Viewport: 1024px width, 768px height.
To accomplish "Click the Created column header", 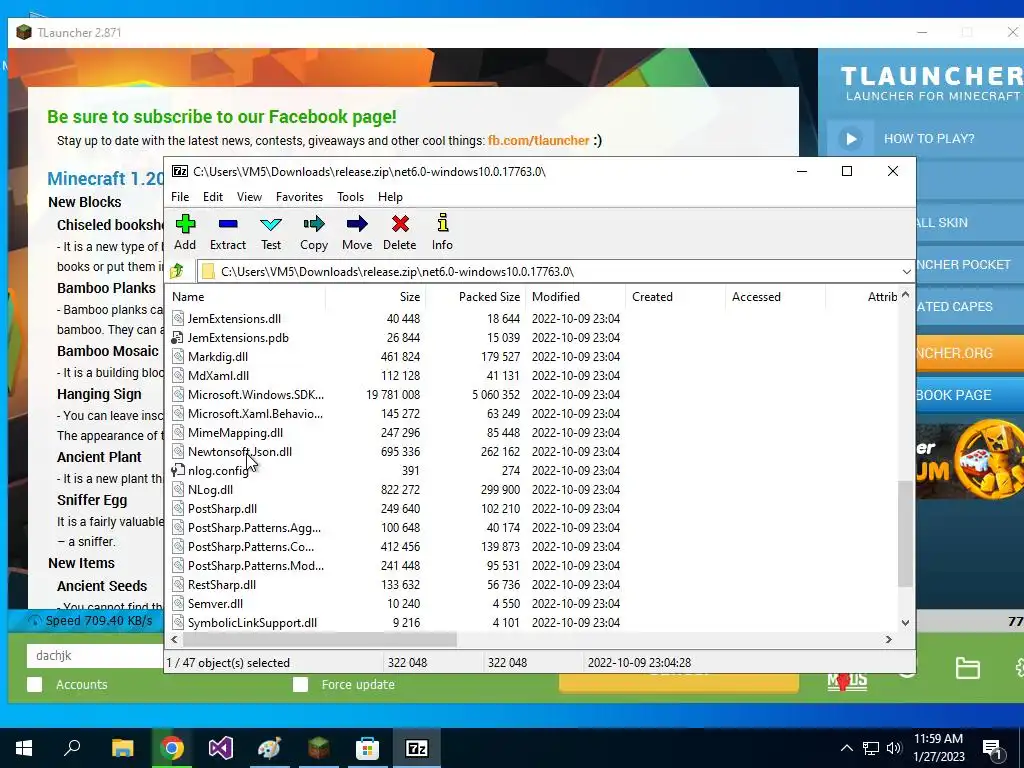I will click(x=675, y=296).
